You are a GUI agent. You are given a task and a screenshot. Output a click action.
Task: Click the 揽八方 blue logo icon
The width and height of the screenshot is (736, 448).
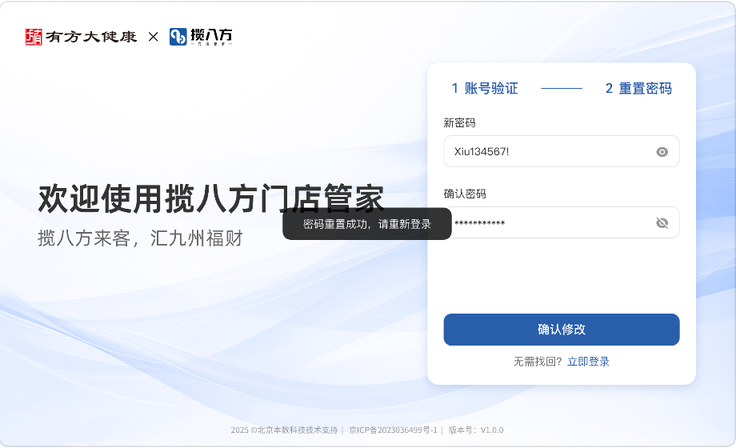[x=178, y=37]
